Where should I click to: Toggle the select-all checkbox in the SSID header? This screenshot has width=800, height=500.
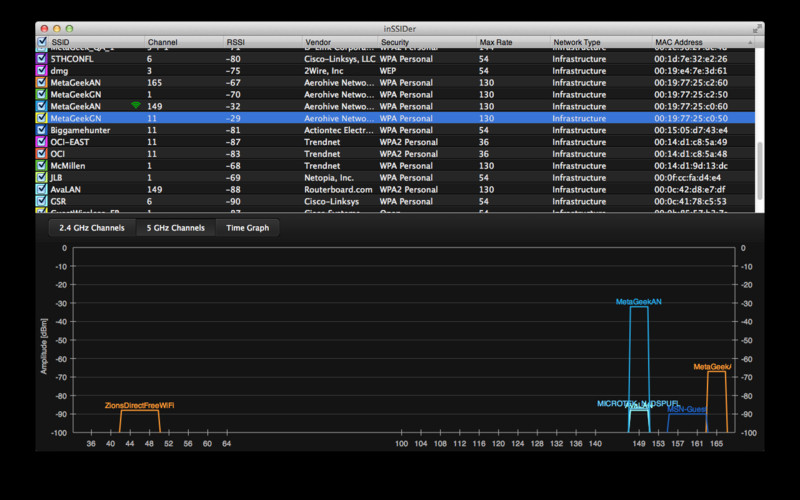42,42
